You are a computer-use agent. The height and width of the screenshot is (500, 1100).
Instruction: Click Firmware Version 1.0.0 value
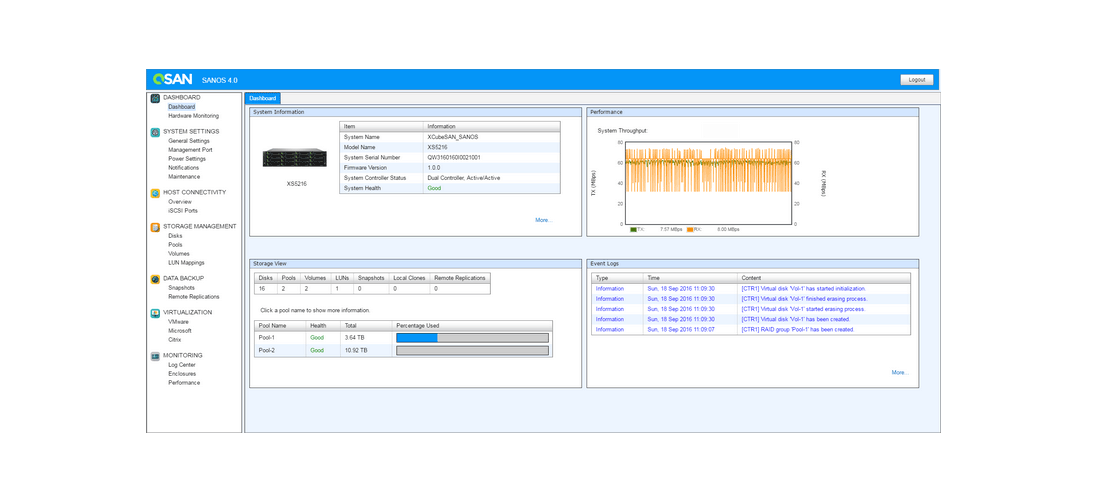point(434,168)
